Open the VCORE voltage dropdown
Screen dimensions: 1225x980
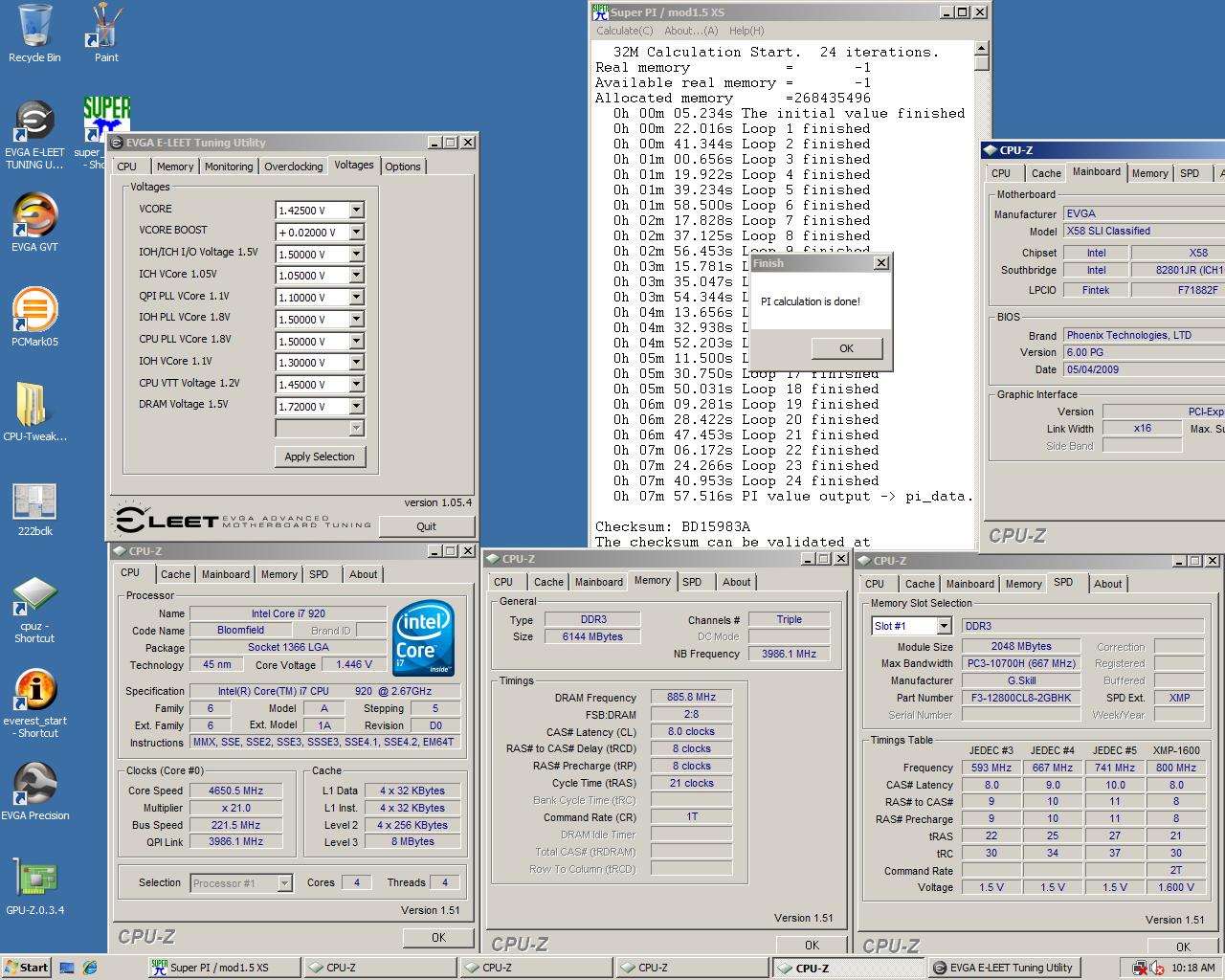pyautogui.click(x=356, y=211)
